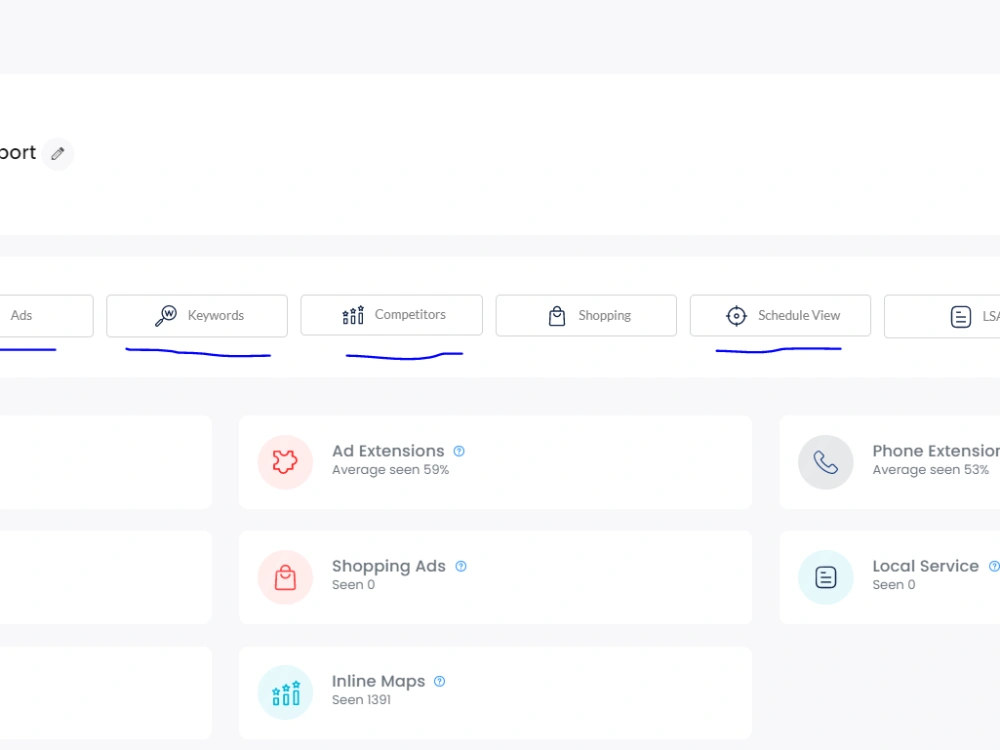Click the help icon next to Ad Extensions
Screen dimensions: 1000x750
point(459,452)
